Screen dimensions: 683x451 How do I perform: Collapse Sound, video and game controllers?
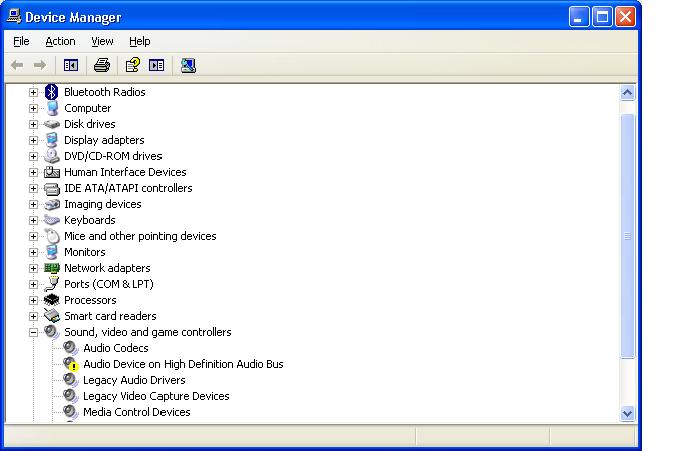pyautogui.click(x=33, y=332)
